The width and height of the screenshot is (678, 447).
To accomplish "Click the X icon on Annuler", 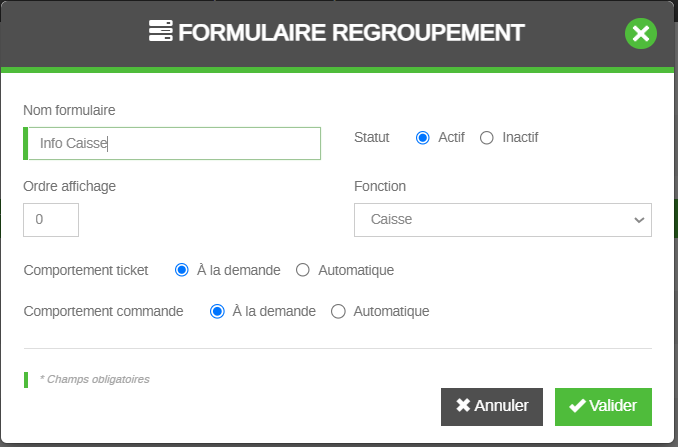I will pos(463,406).
